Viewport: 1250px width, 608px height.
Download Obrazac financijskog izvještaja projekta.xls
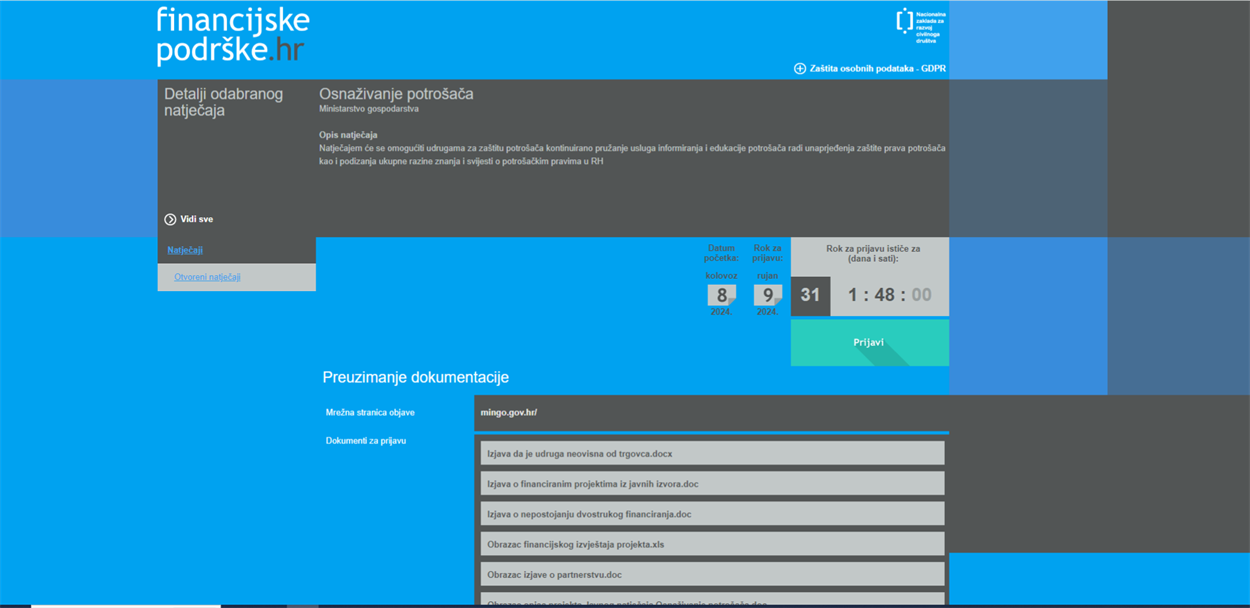(x=575, y=545)
